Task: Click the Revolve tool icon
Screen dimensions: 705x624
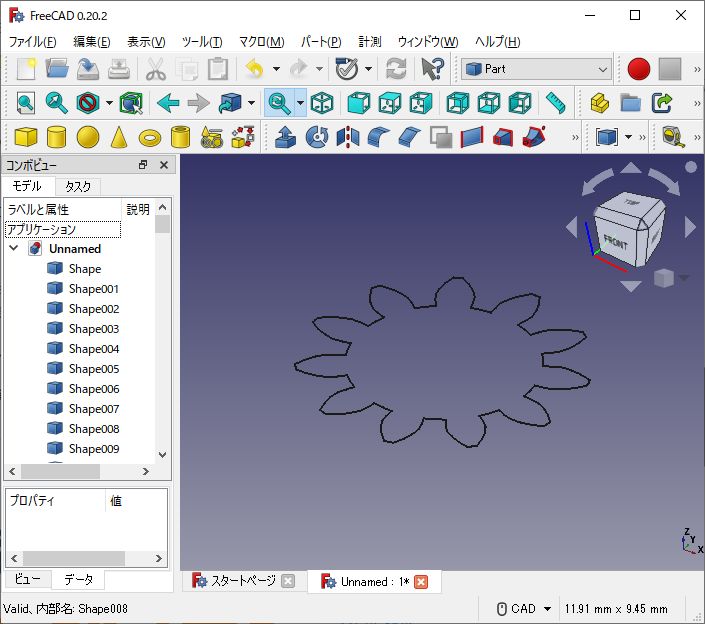Action: tap(317, 137)
